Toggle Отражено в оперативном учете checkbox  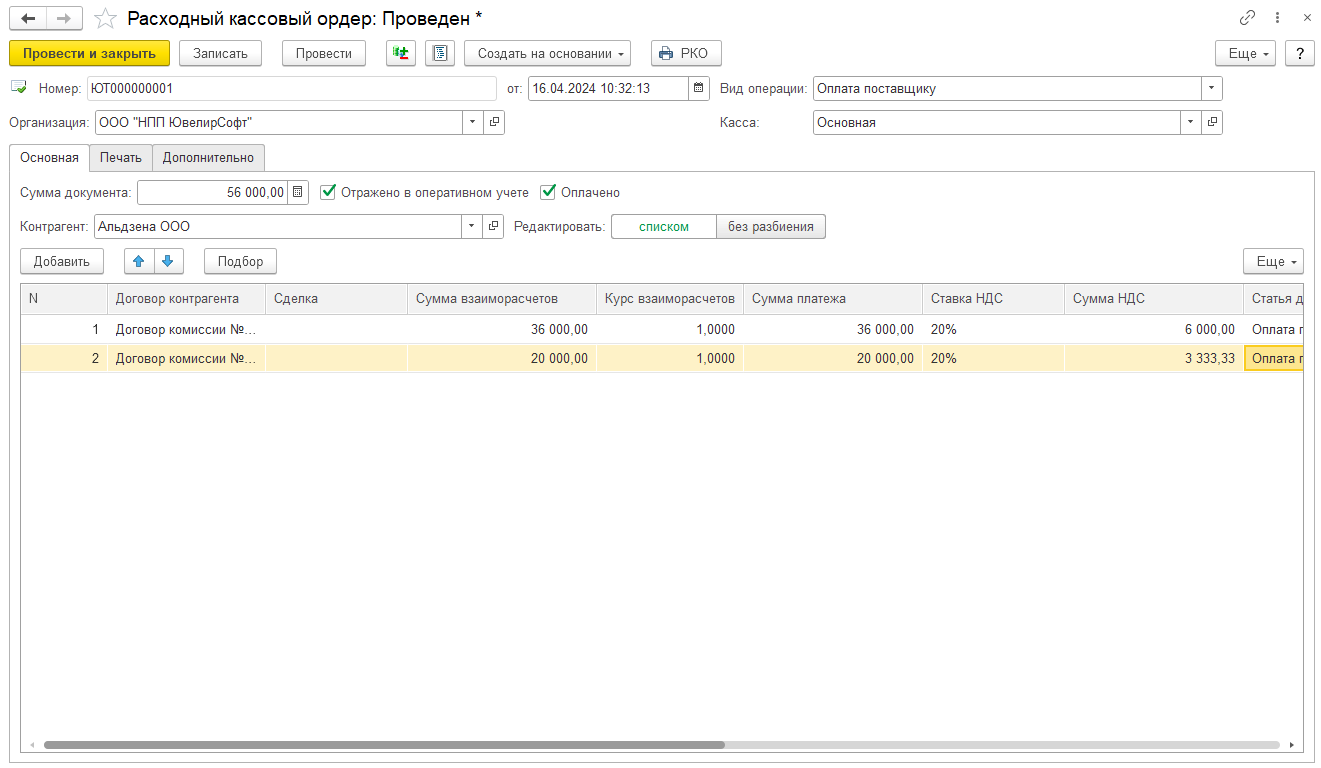point(328,192)
